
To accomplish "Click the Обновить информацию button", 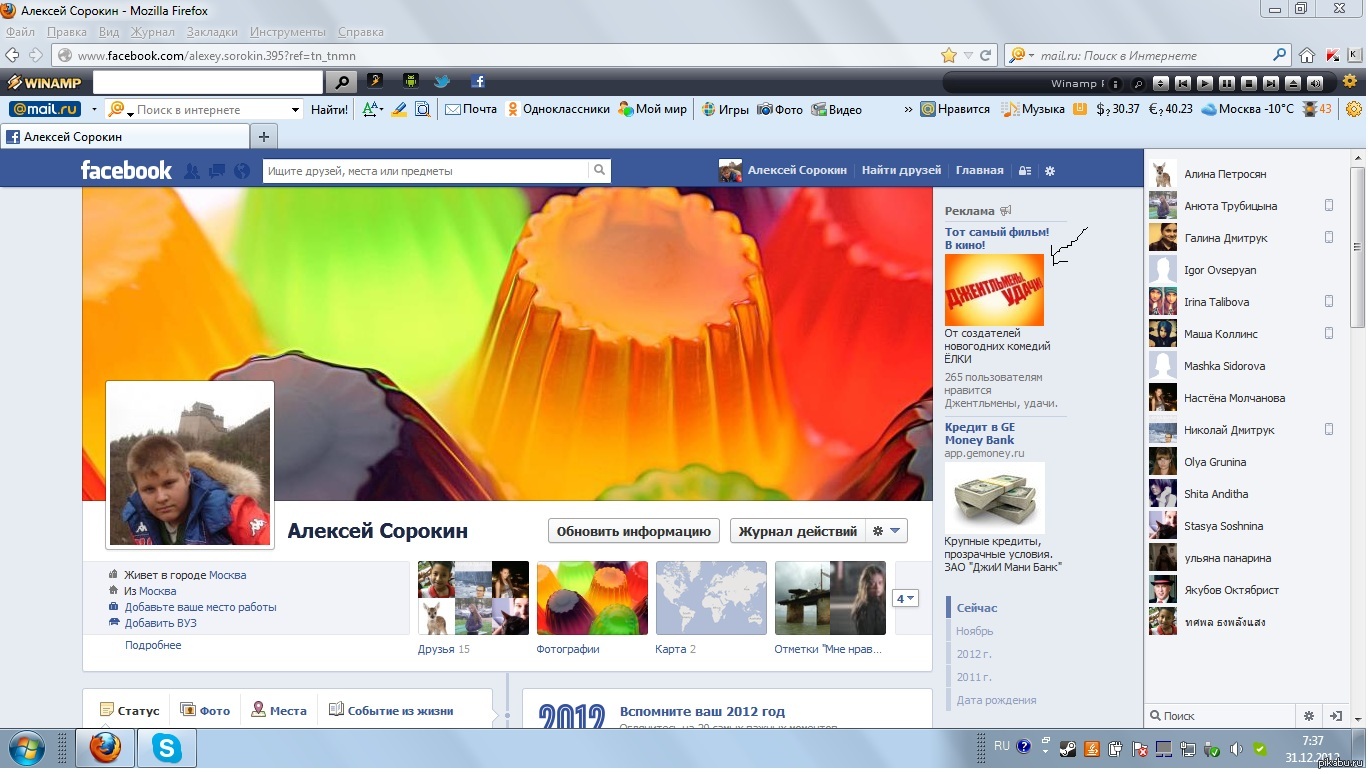I will (634, 531).
